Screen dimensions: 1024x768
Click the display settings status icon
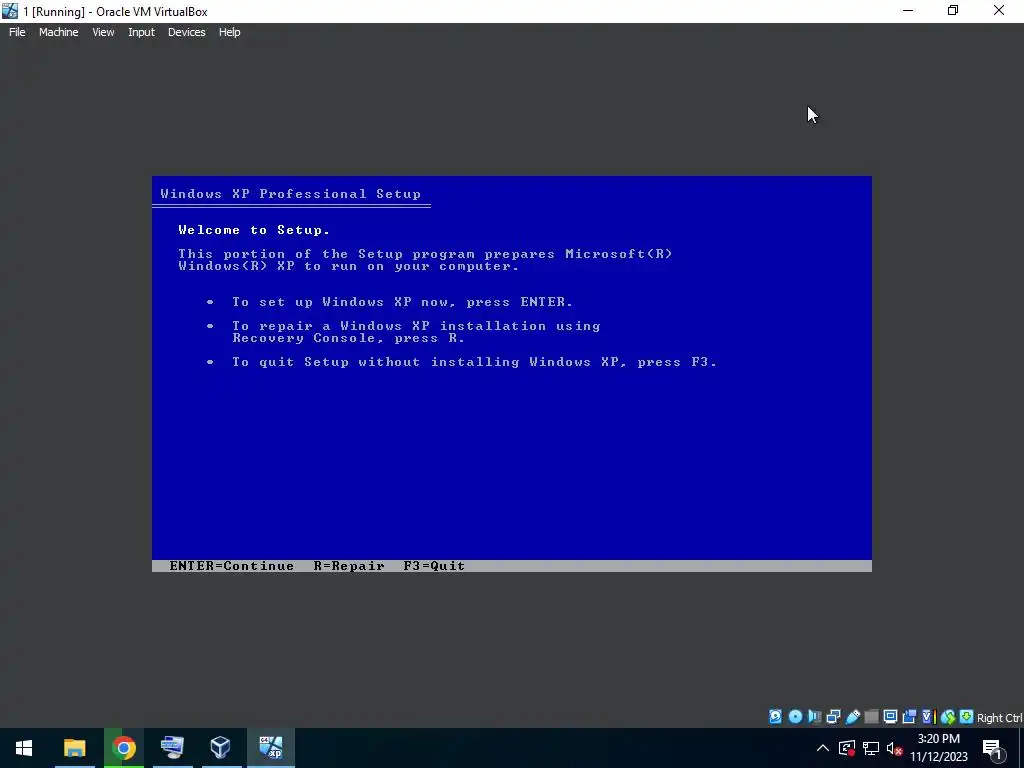(890, 716)
